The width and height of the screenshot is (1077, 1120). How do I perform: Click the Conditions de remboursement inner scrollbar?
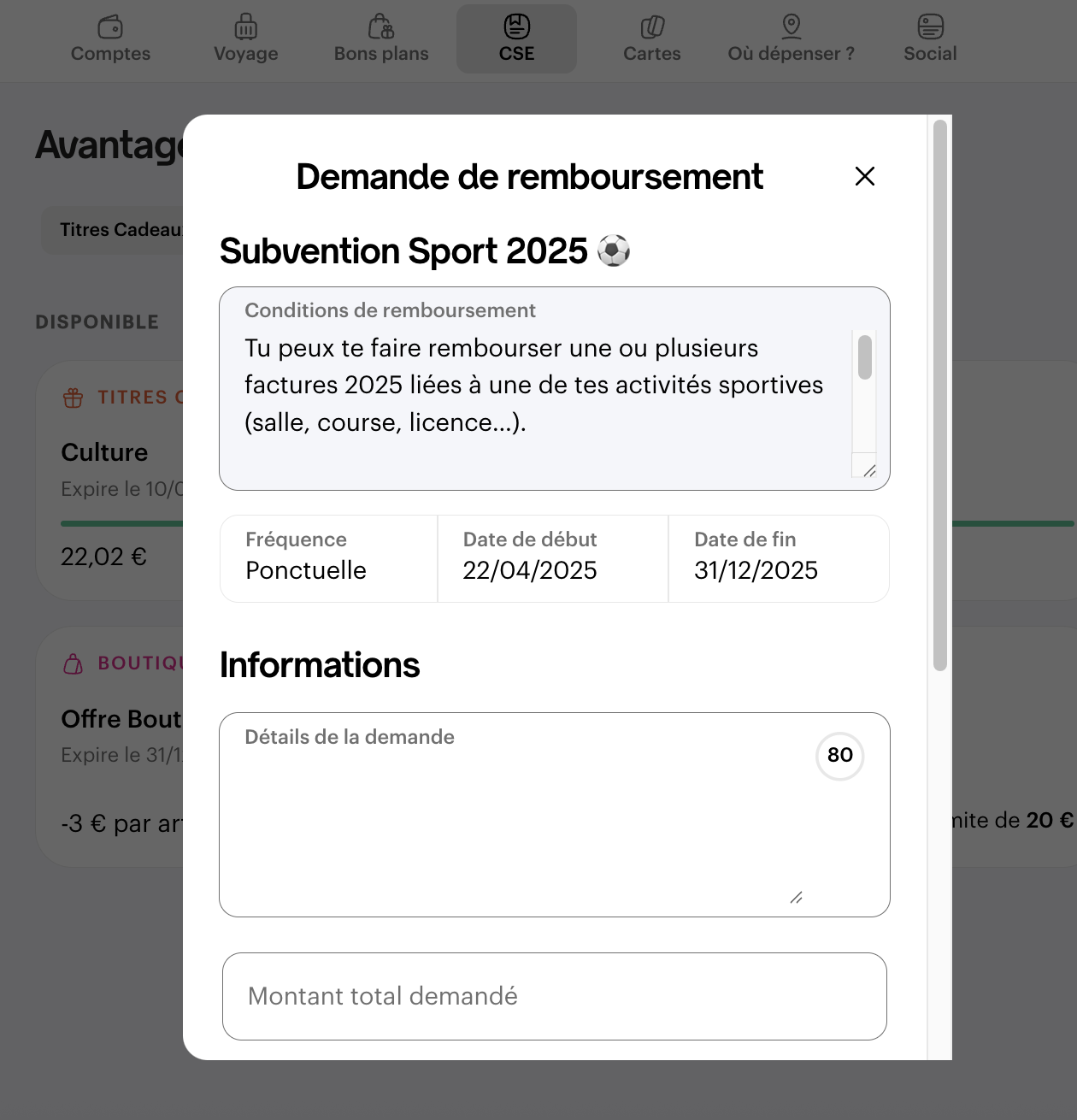tap(865, 357)
